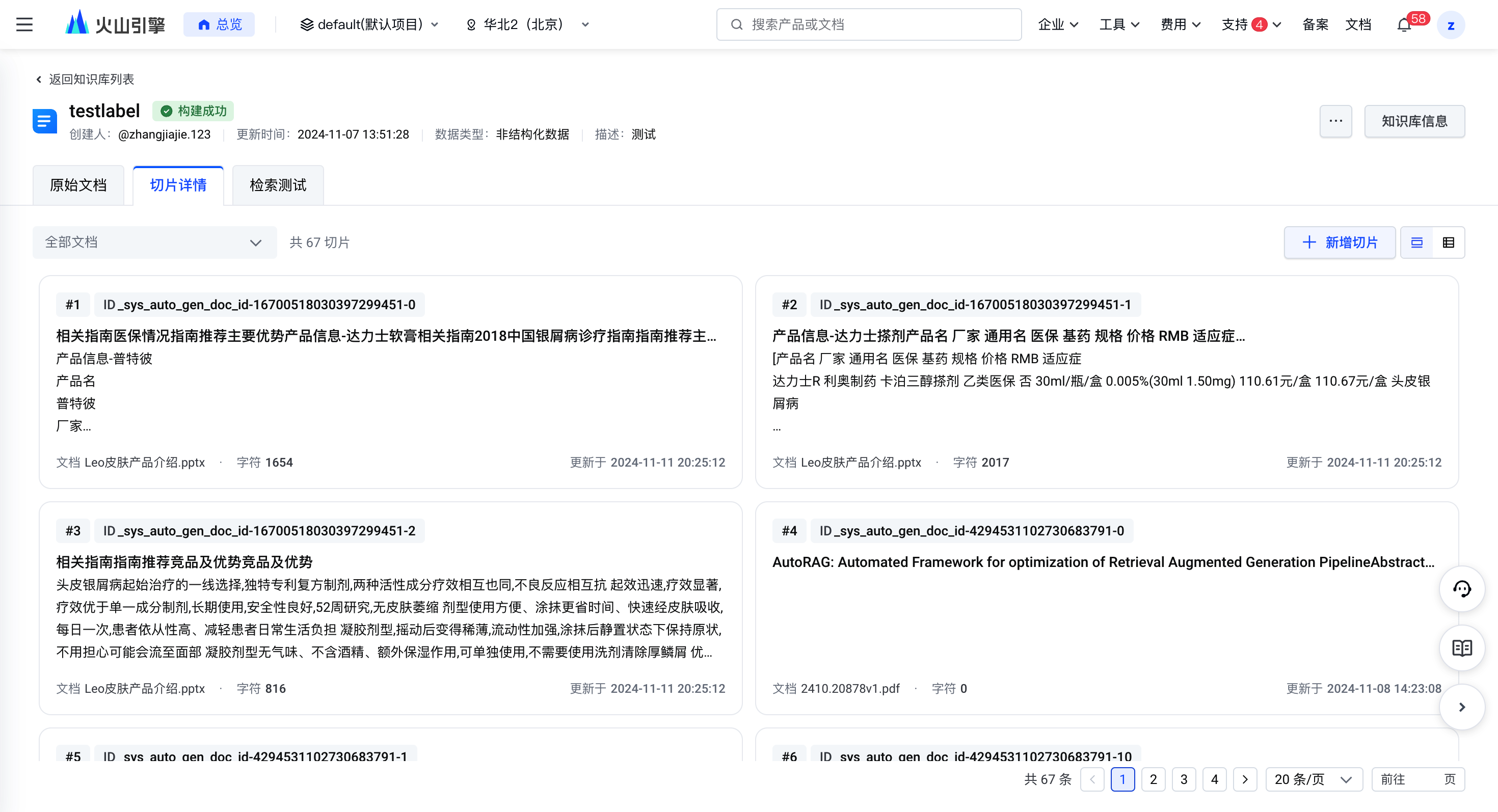Focus the 搜索产品或文档 search field
Image resolution: width=1498 pixels, height=812 pixels.
869,24
